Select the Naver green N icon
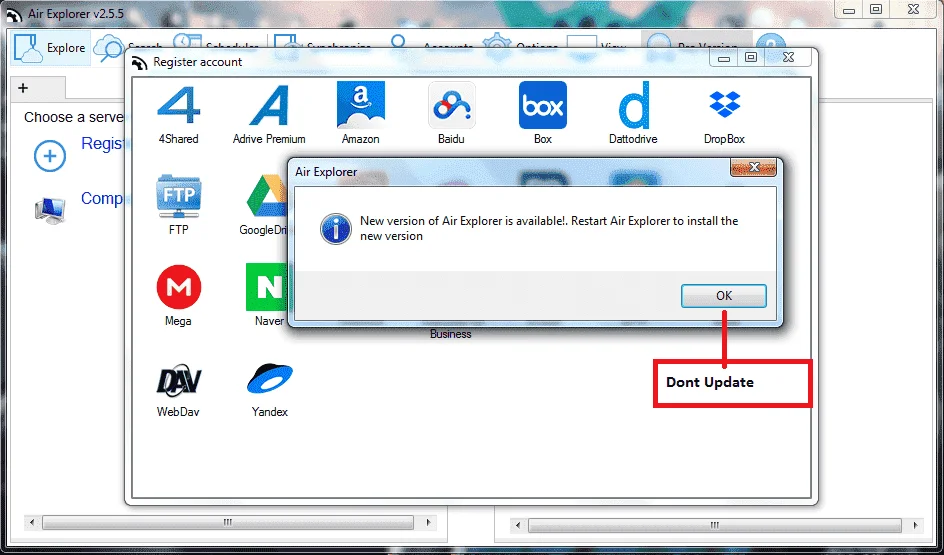This screenshot has height=555, width=944. (x=266, y=287)
